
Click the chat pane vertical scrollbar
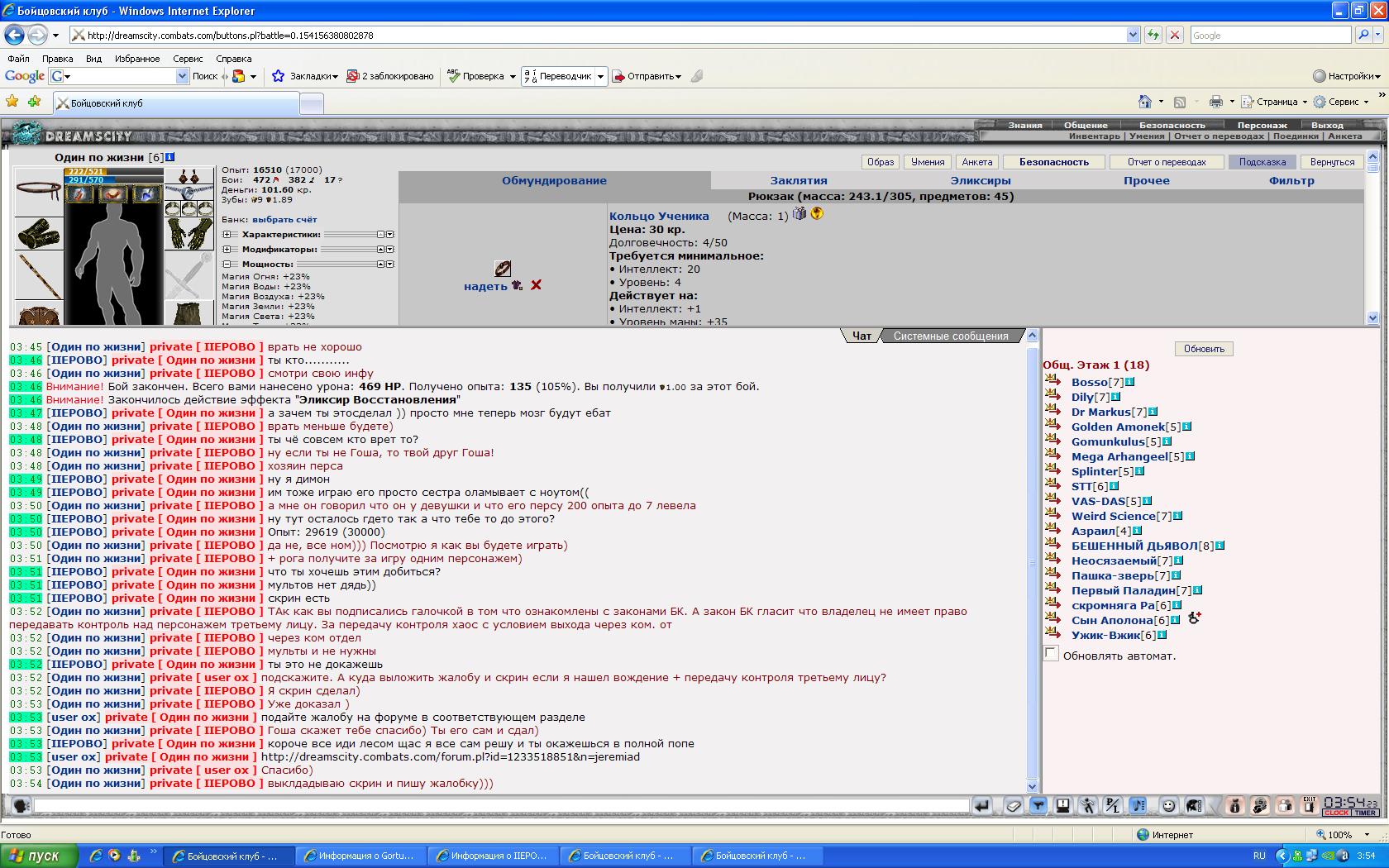pyautogui.click(x=1032, y=561)
